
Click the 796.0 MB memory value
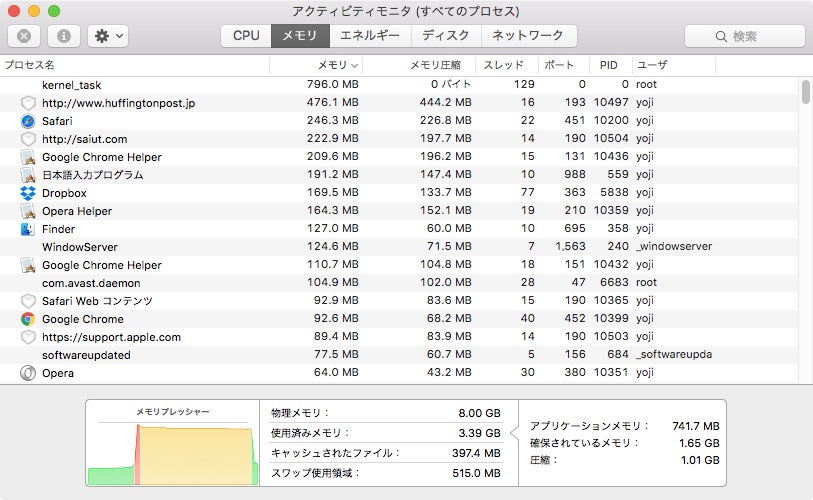point(333,84)
